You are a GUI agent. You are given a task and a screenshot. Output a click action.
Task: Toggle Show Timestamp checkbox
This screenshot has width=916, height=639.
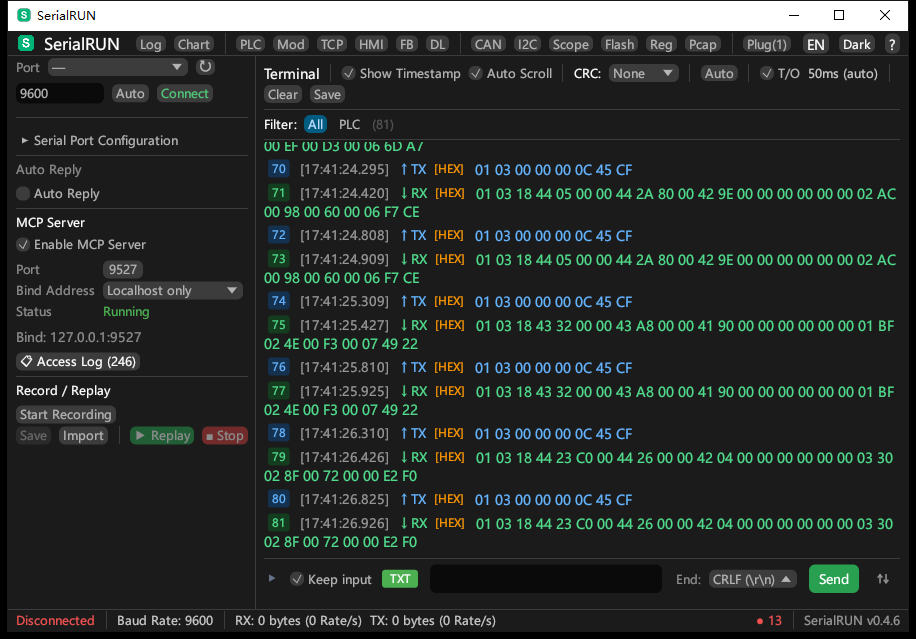(x=349, y=73)
